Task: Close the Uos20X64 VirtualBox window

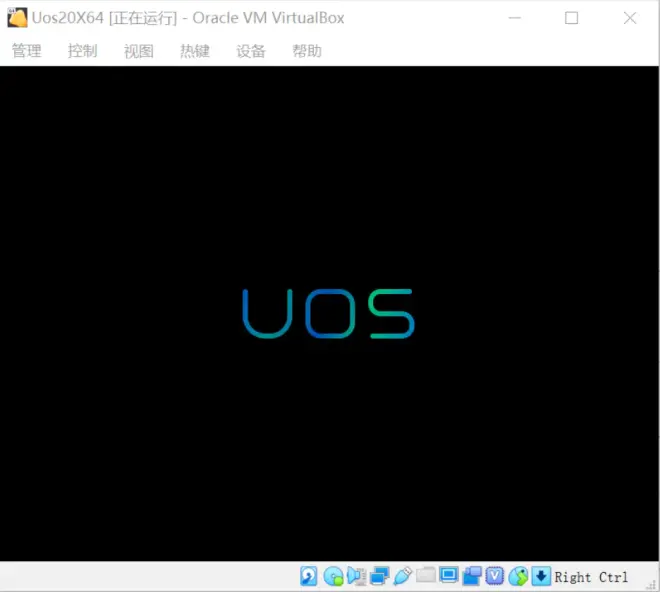Action: (630, 18)
